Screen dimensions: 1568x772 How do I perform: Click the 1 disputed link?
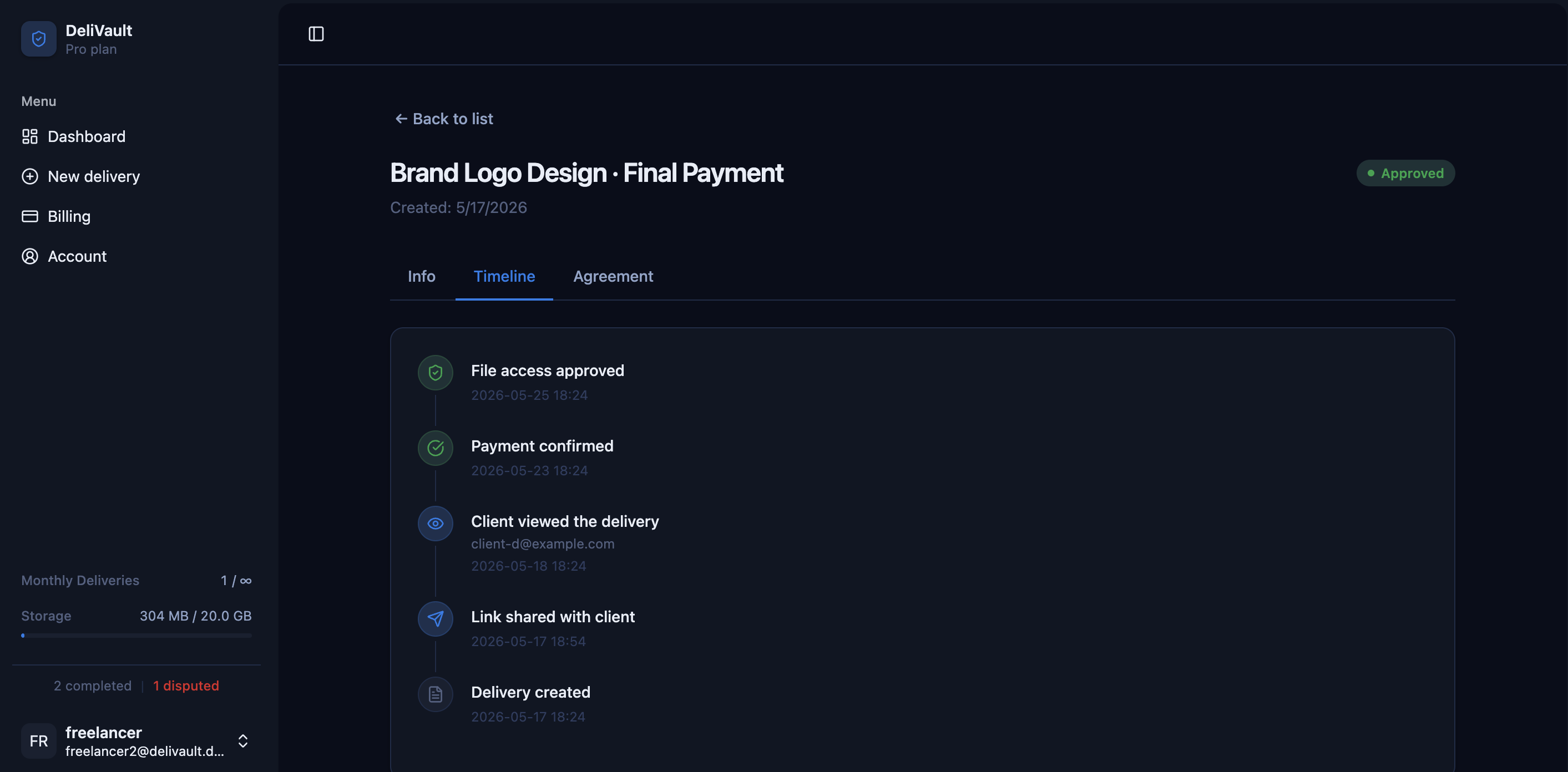point(186,685)
